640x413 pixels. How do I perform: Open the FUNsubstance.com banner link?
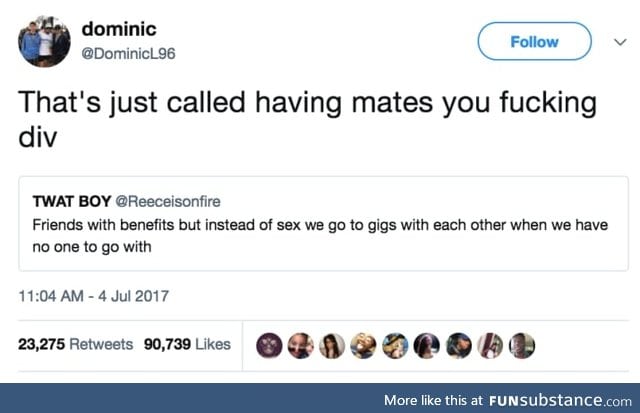tap(508, 400)
